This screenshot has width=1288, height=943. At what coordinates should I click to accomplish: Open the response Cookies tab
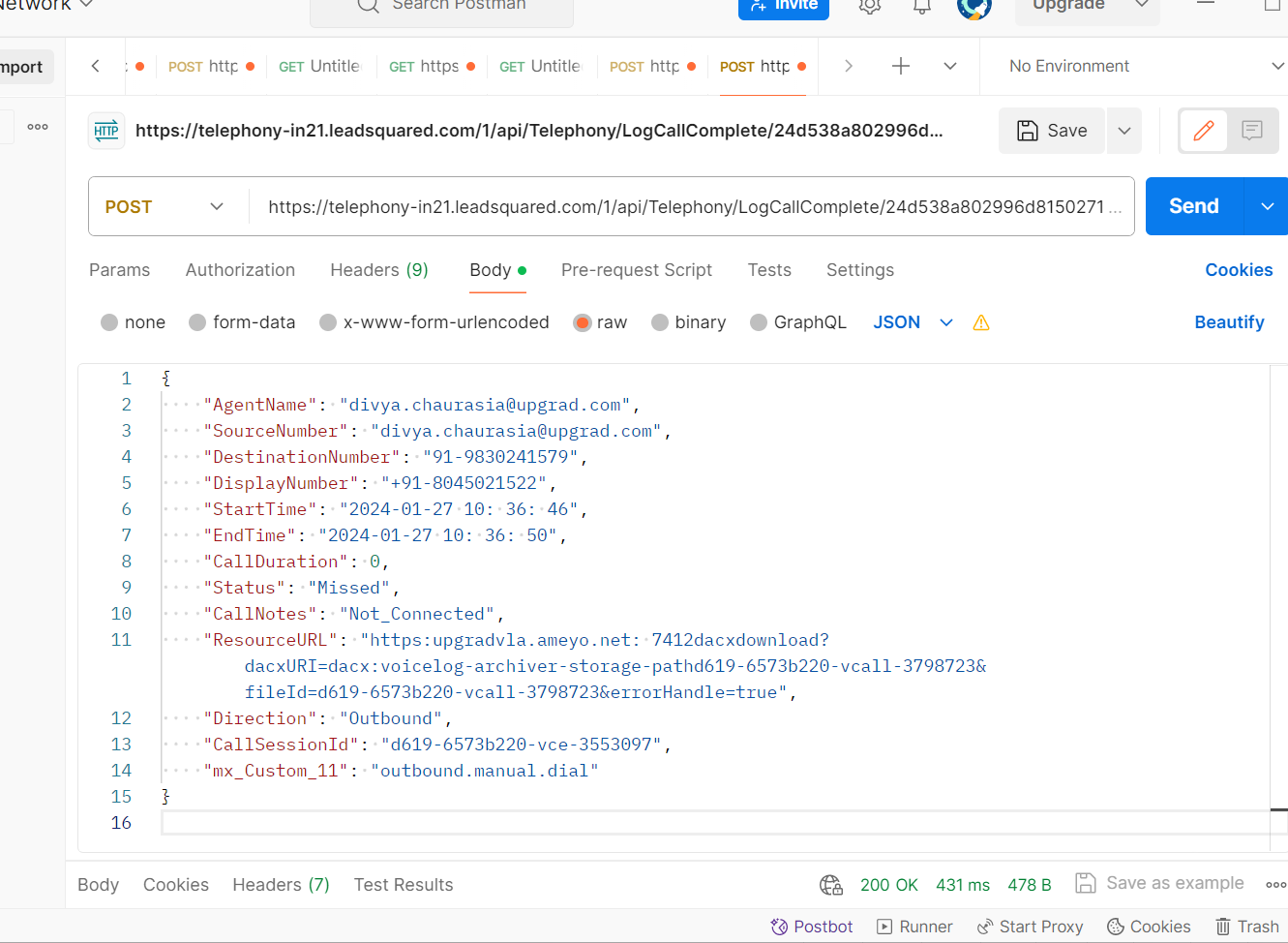[176, 885]
